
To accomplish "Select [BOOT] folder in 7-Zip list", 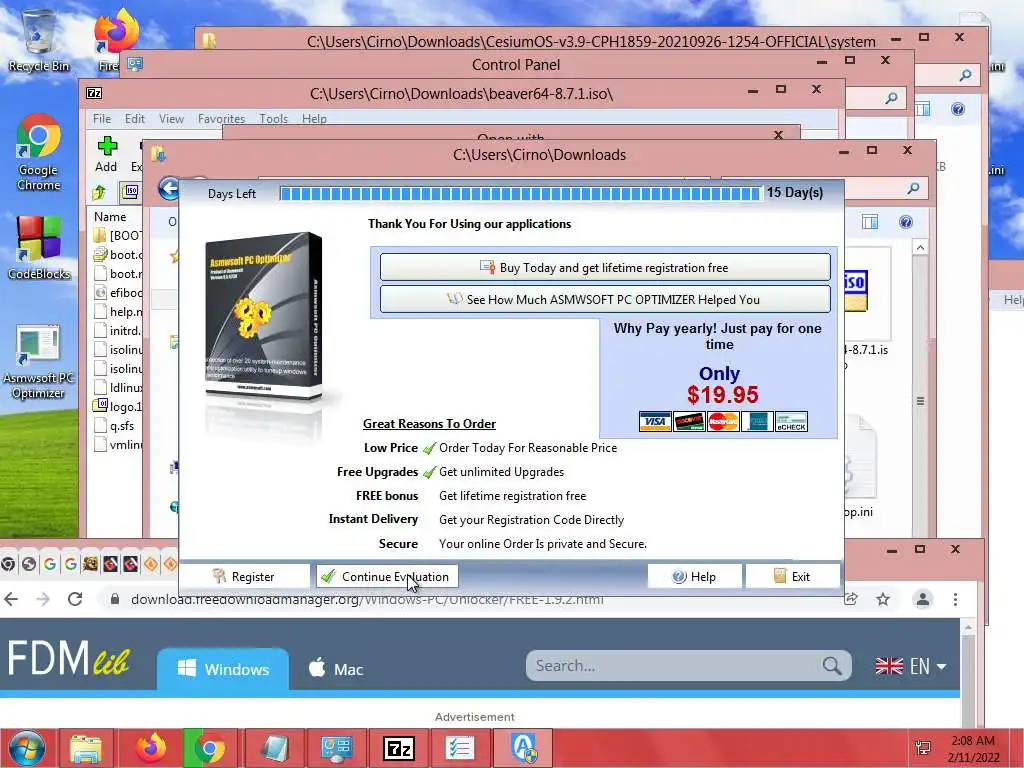I will tap(119, 235).
